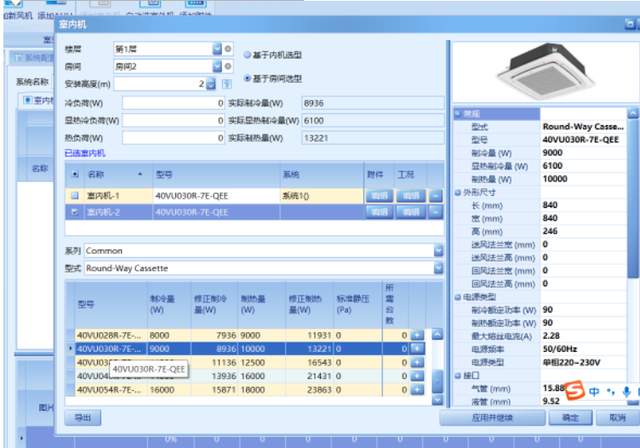Image resolution: width=640 pixels, height=448 pixels.
Task: Click the settings icon beside 楼层 dropdown
Action: [228, 48]
